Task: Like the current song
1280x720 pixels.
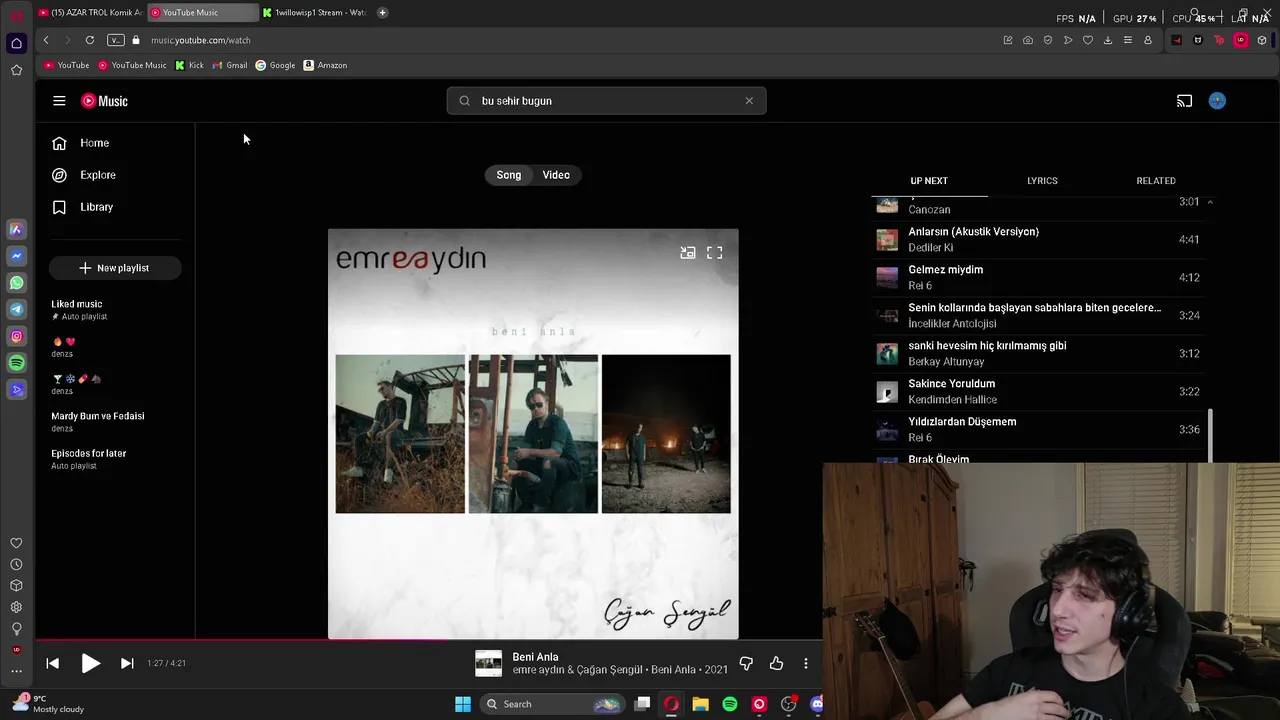Action: [x=777, y=663]
